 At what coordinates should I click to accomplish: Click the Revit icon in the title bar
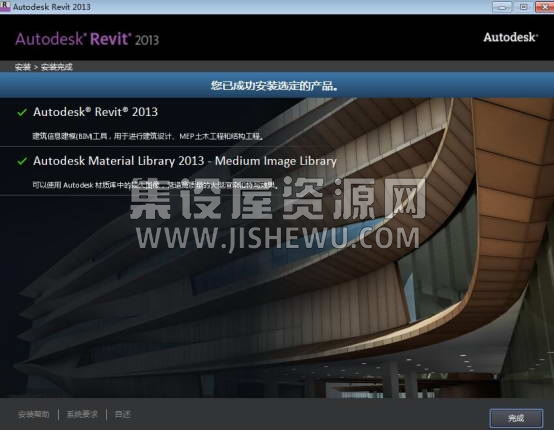[x=5, y=6]
